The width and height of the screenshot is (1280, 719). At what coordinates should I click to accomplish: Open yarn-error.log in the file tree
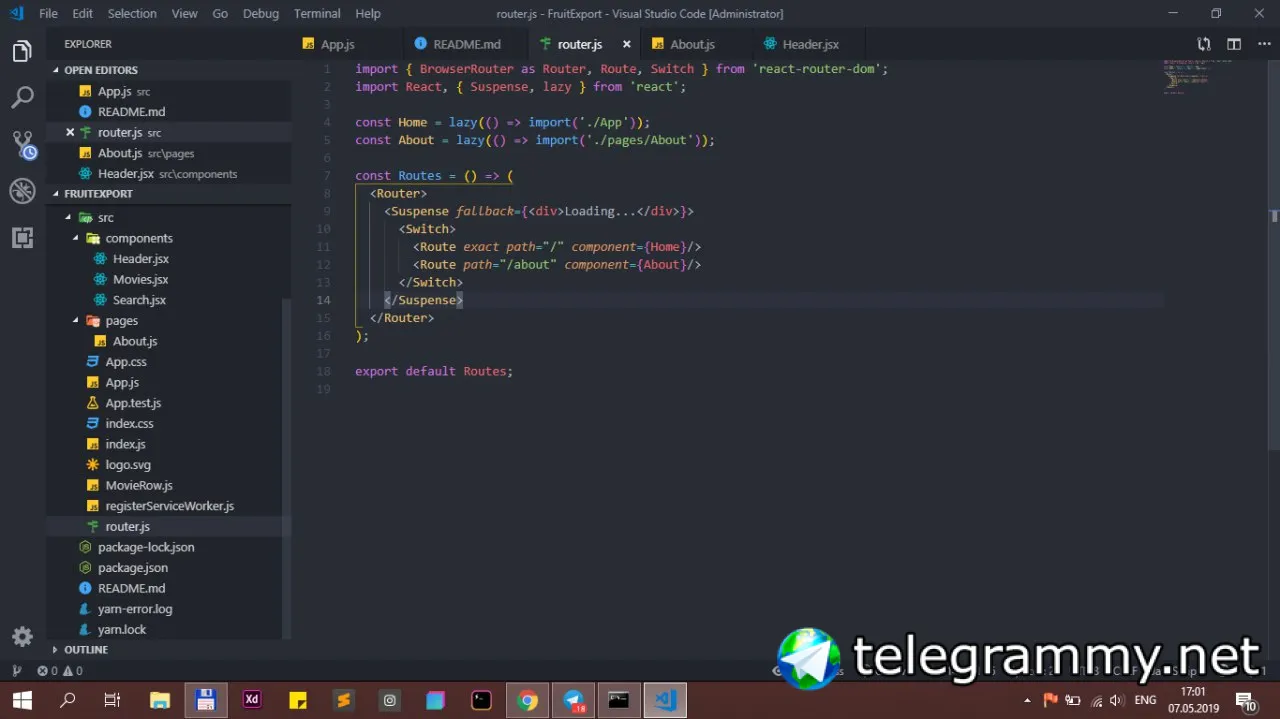pyautogui.click(x=135, y=608)
